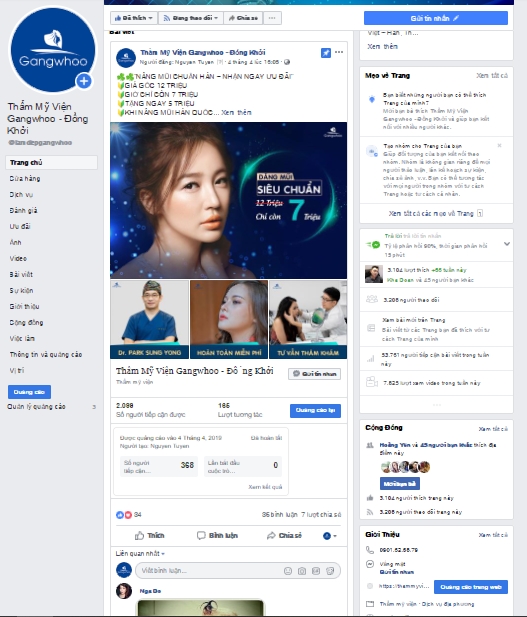Toggle the 'Đã thích' liked button
This screenshot has width=527, height=617.
point(134,18)
